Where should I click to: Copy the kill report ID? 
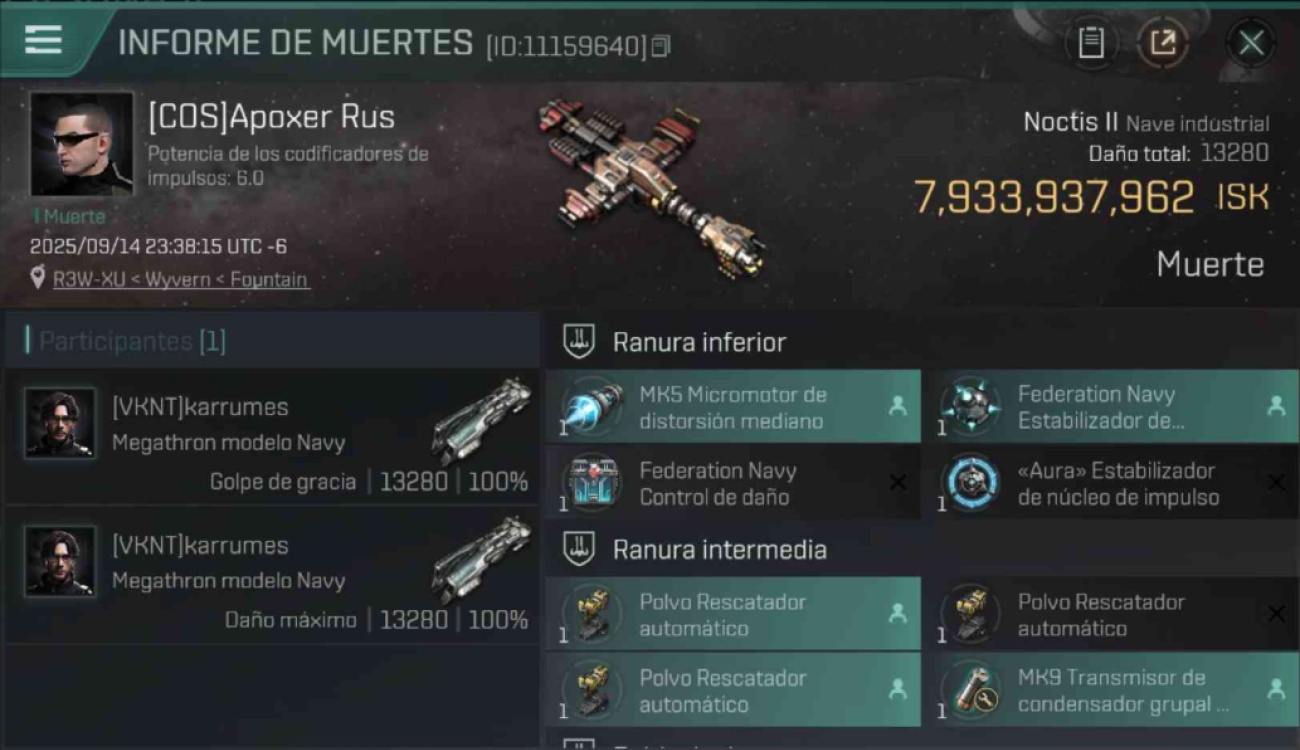click(660, 46)
